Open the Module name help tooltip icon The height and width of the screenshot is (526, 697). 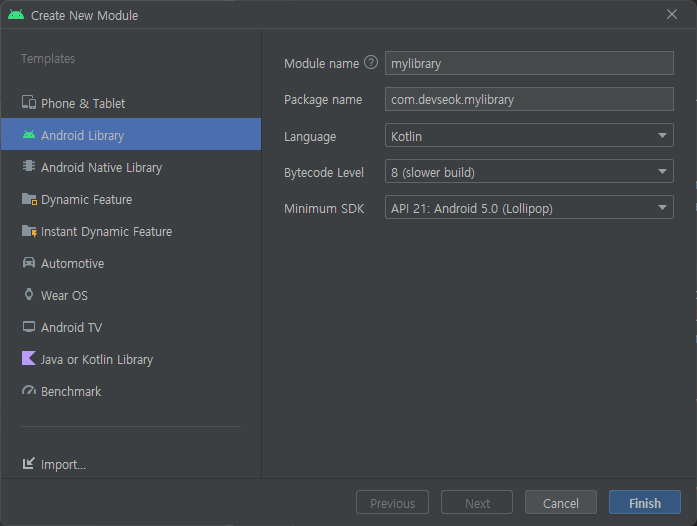pos(371,62)
